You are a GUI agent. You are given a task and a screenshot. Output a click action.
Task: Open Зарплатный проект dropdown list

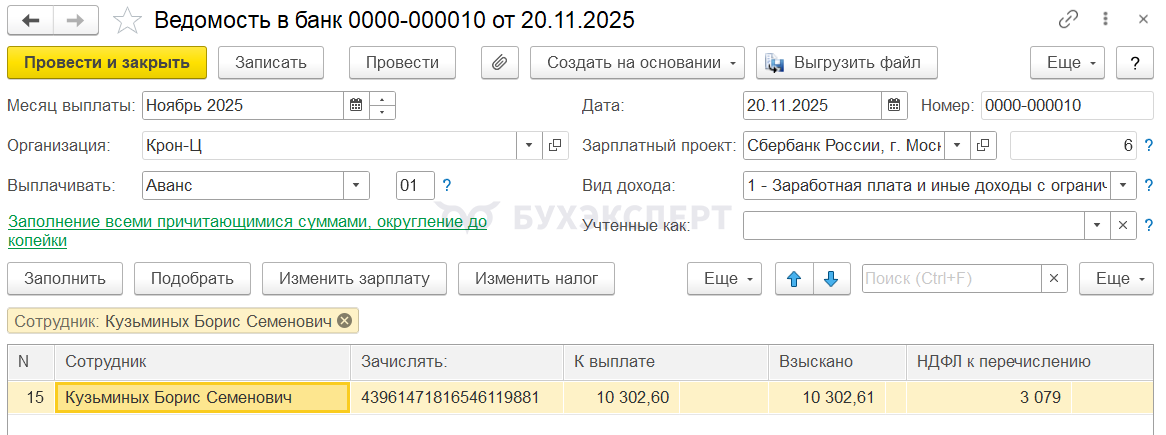point(957,145)
